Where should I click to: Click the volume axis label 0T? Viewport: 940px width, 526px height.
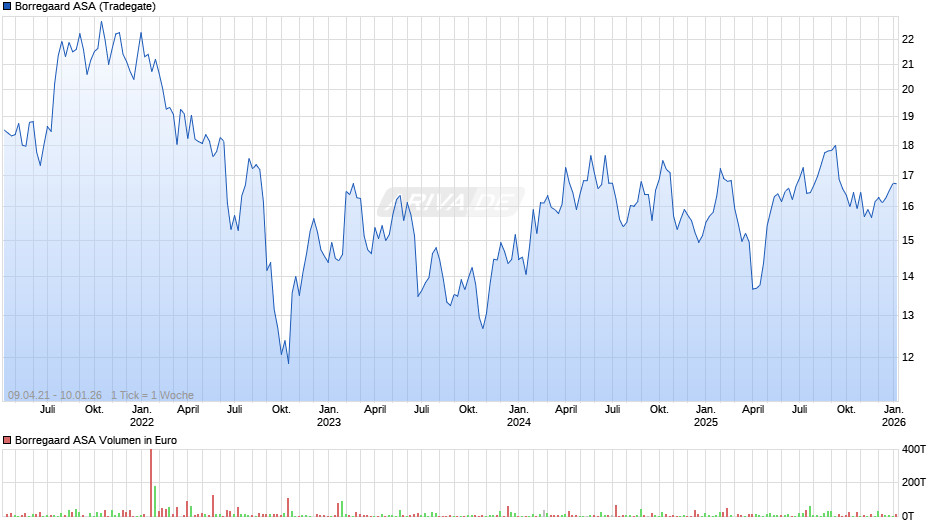[908, 516]
